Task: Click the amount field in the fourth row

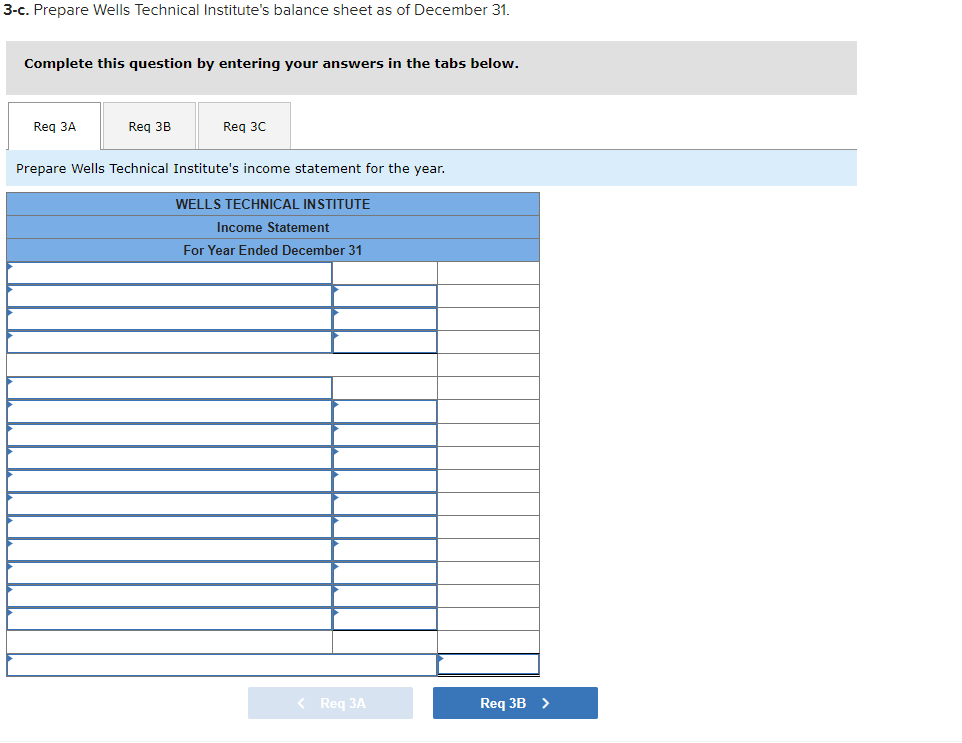Action: tap(385, 341)
